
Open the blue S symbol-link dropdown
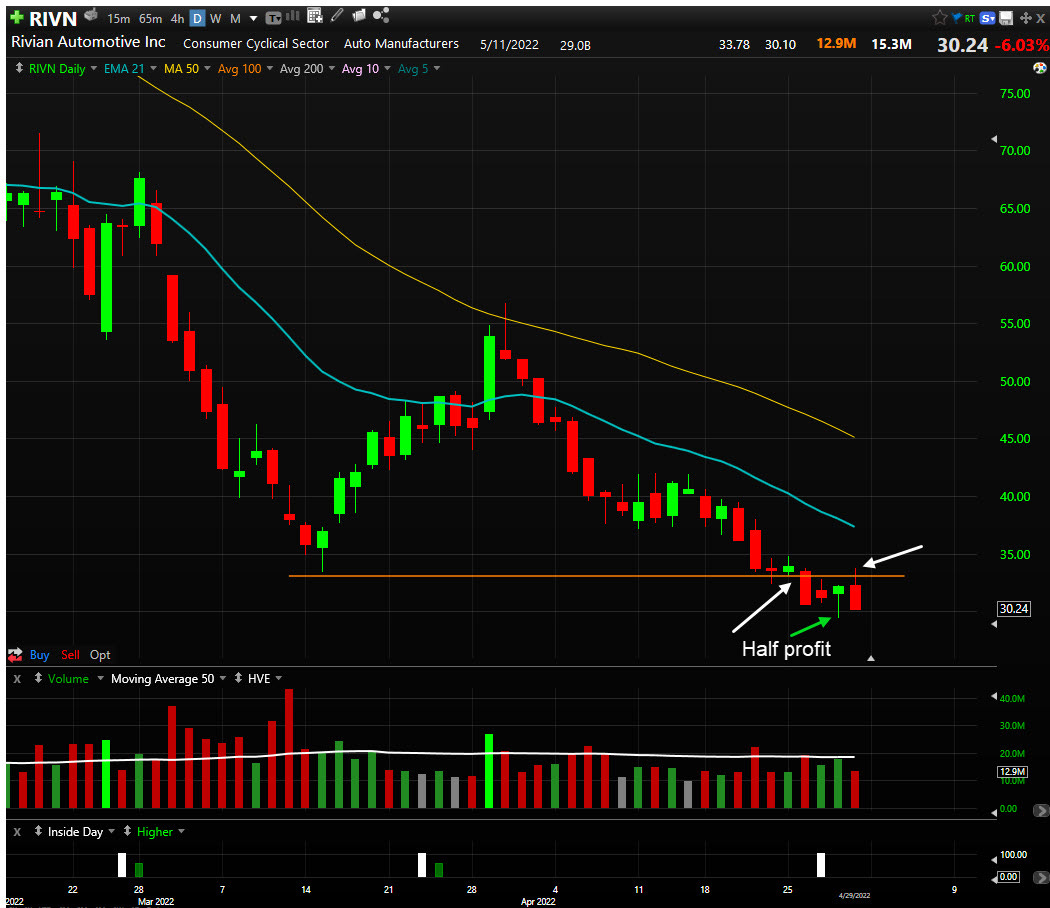(987, 19)
